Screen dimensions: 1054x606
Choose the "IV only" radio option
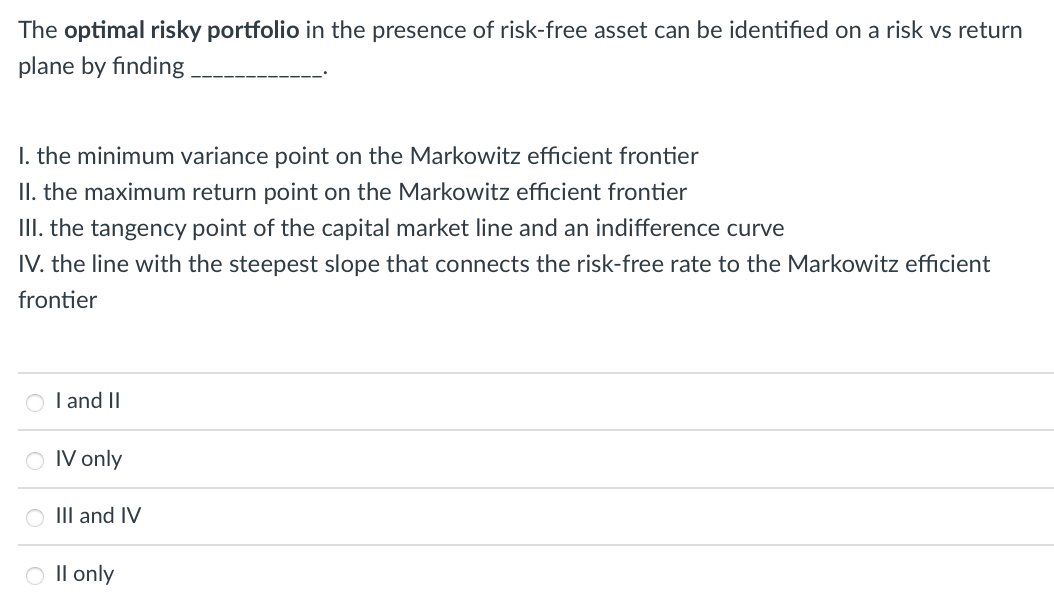[35, 460]
